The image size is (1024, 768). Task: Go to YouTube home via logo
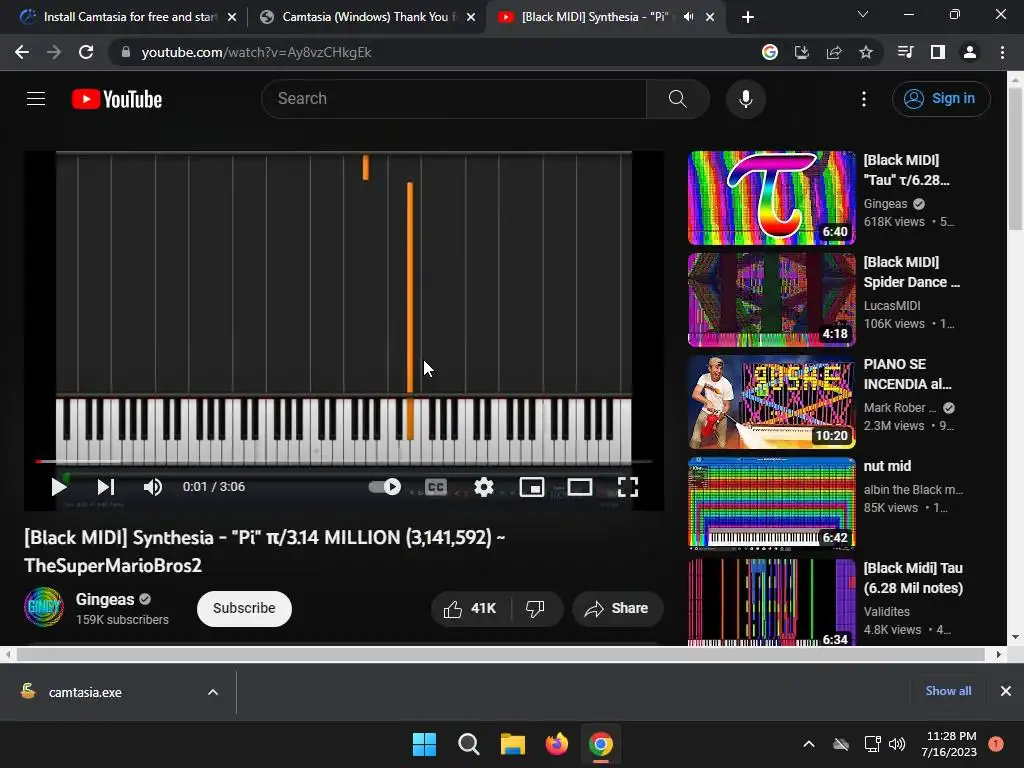click(x=117, y=99)
